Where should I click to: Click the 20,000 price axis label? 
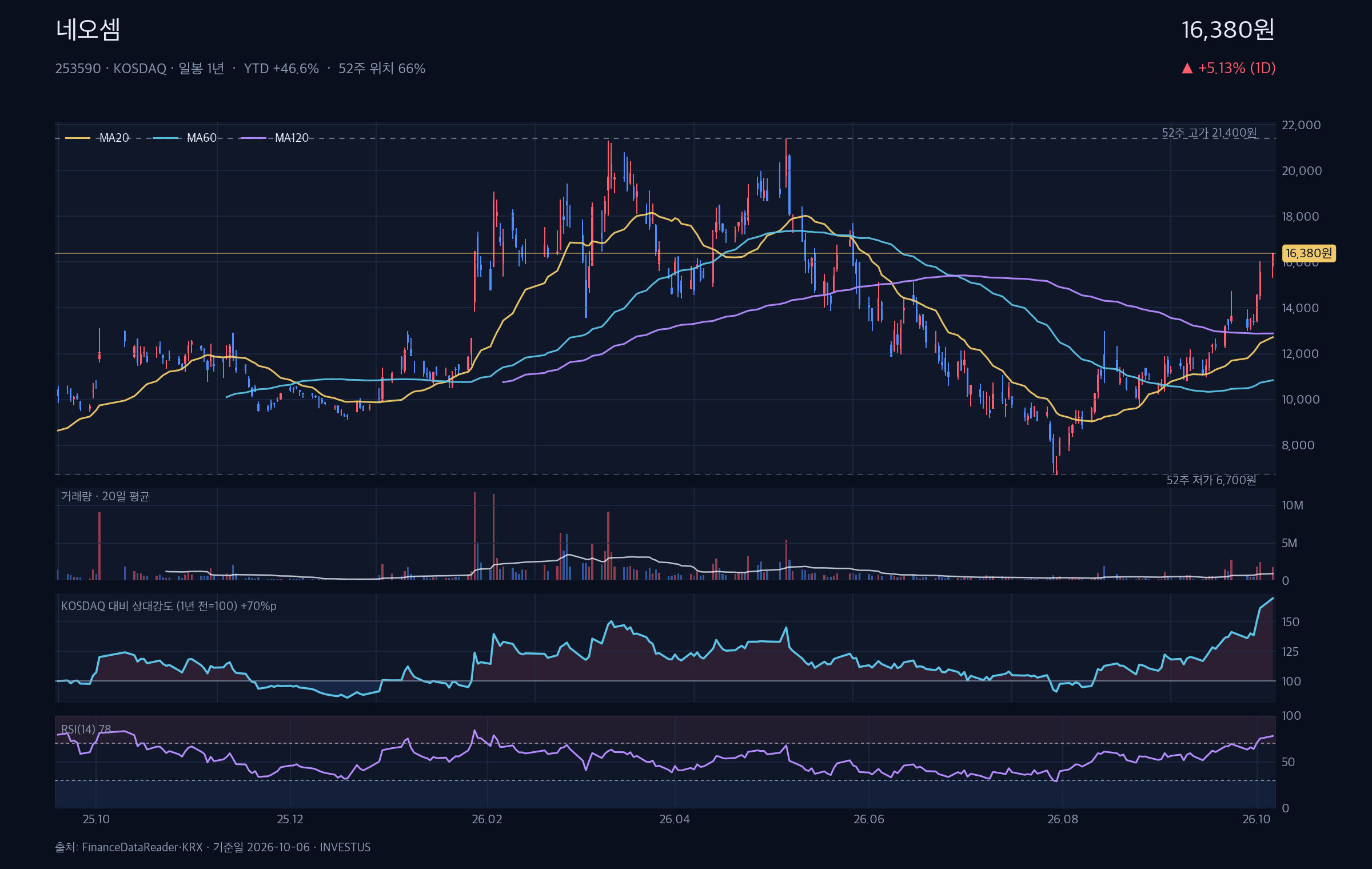1302,171
